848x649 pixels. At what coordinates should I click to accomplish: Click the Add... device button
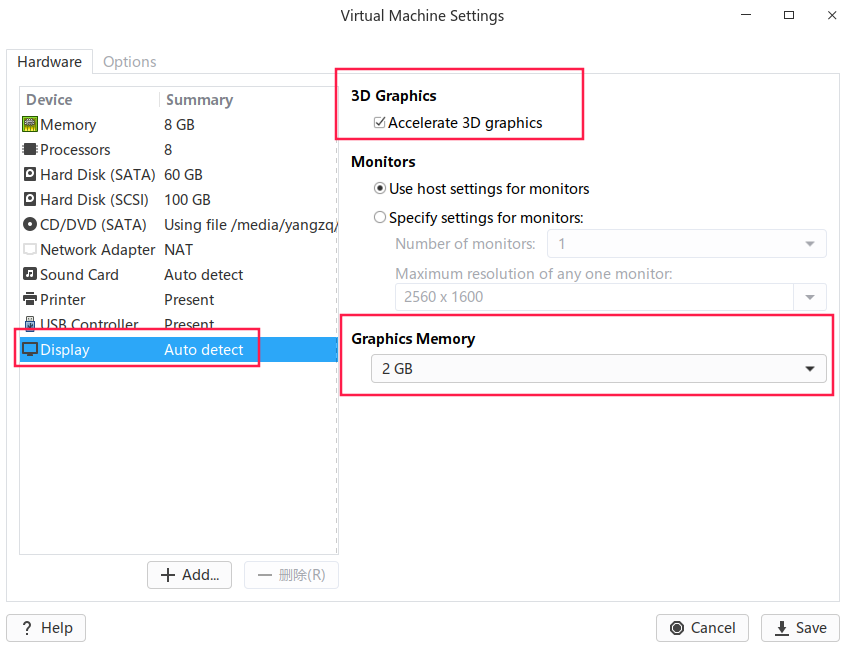190,575
